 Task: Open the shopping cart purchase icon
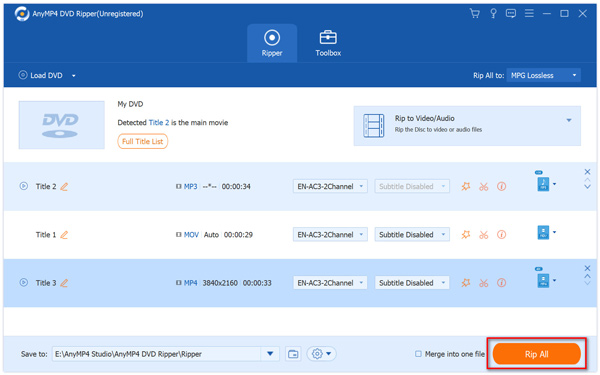pos(474,14)
